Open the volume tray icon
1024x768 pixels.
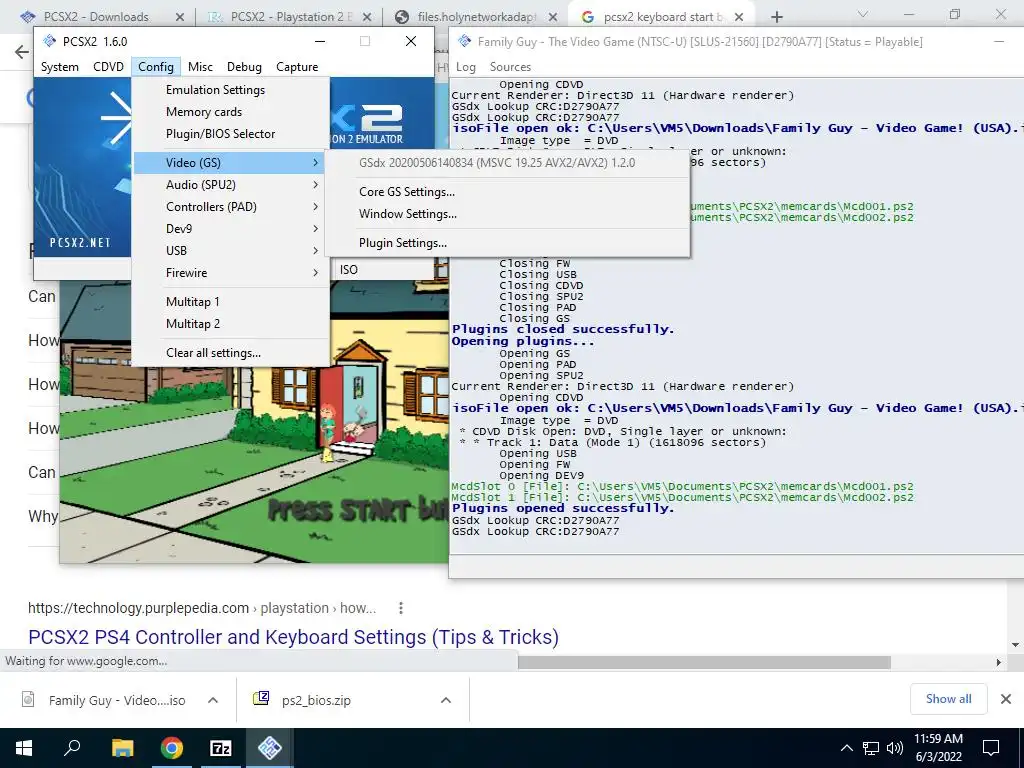[895, 748]
